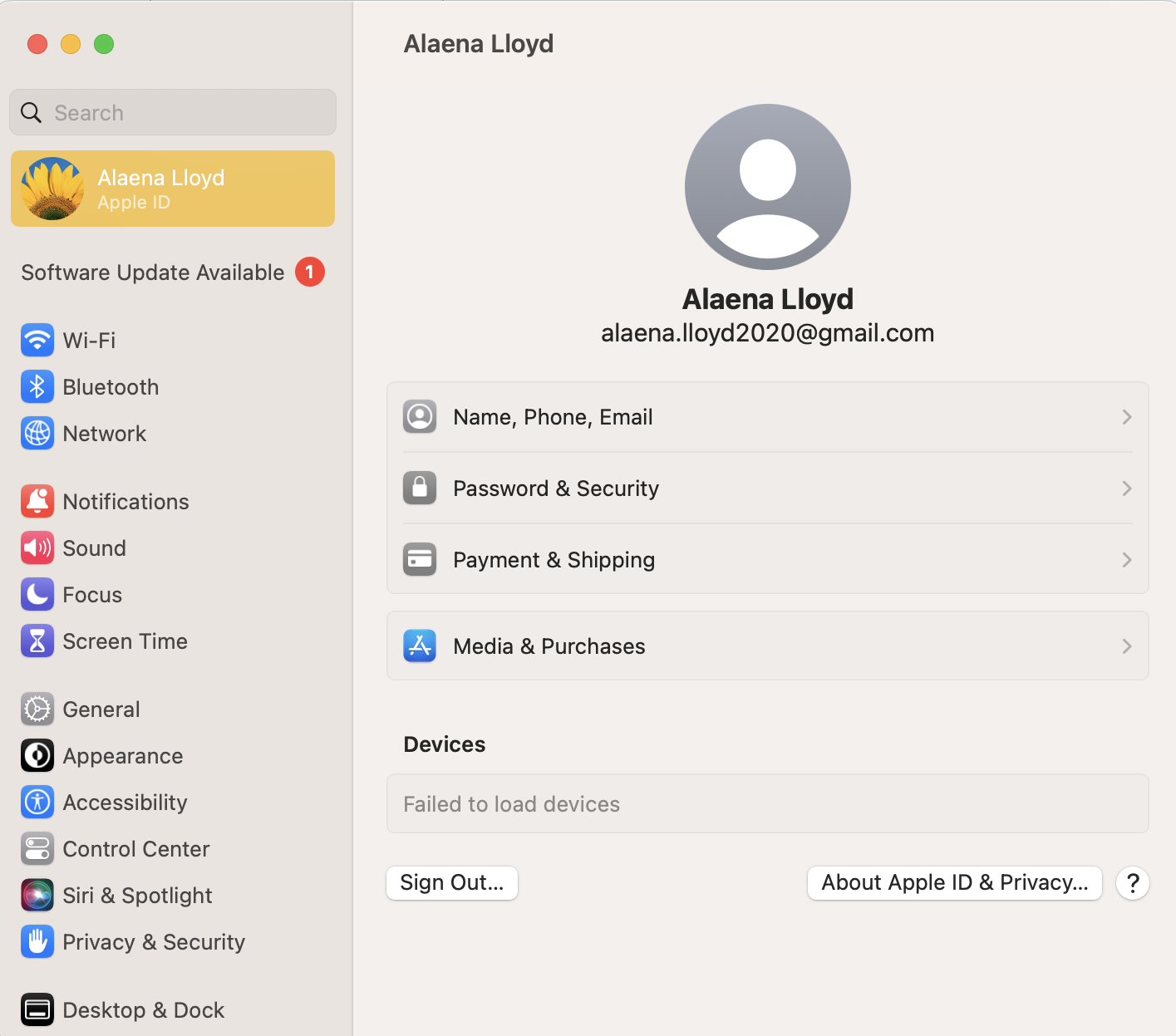The image size is (1176, 1036).
Task: Zoom the window with green button
Action: pos(104,44)
